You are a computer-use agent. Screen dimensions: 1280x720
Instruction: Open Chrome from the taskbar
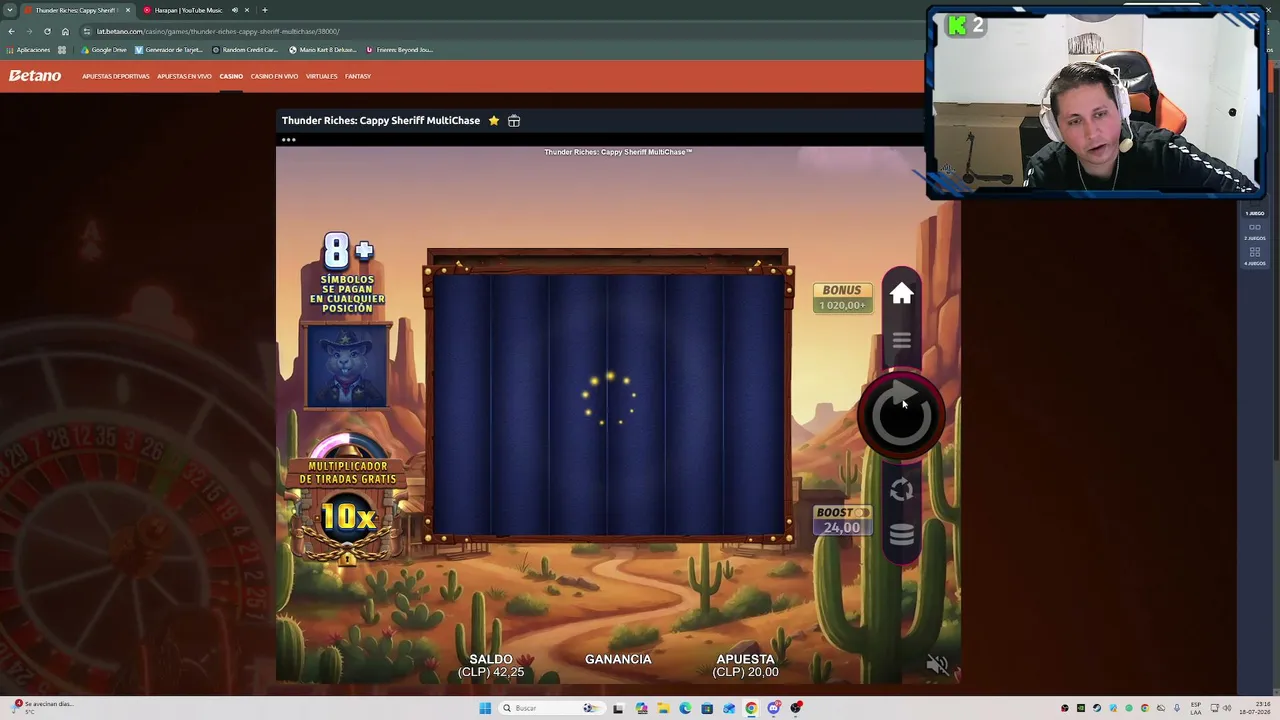pos(751,708)
